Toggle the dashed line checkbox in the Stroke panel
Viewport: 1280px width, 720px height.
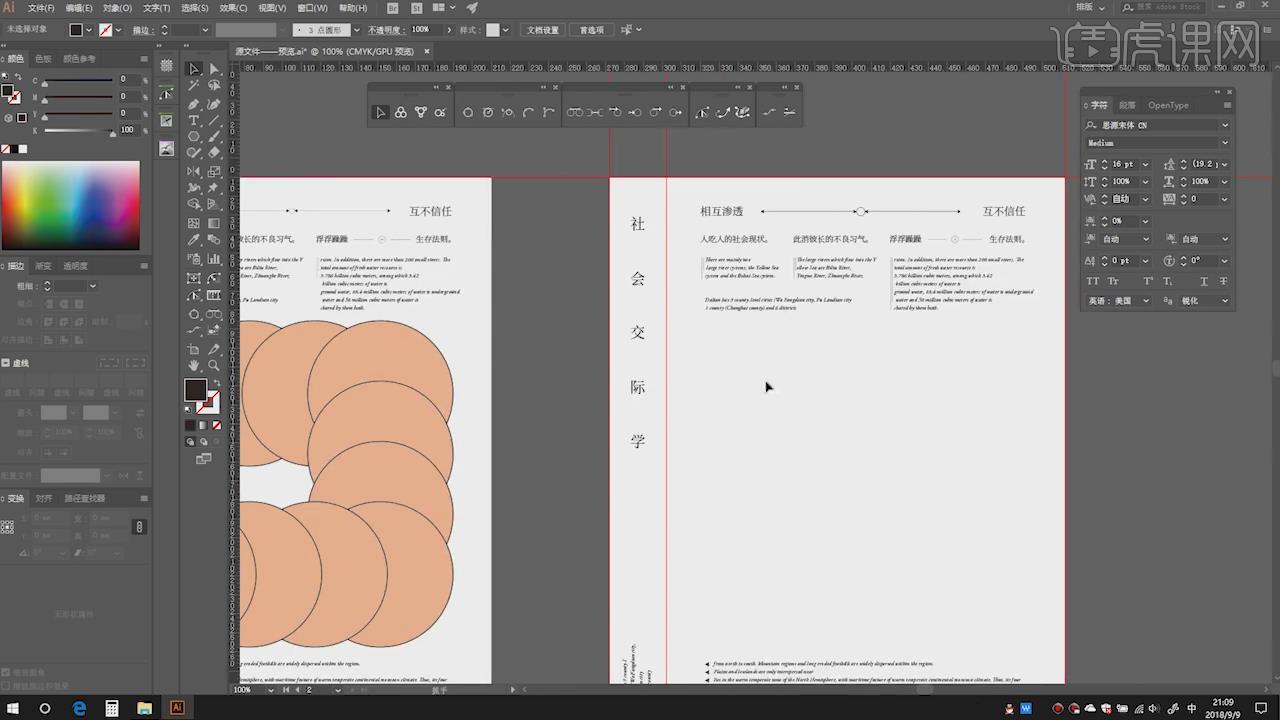(x=6, y=363)
